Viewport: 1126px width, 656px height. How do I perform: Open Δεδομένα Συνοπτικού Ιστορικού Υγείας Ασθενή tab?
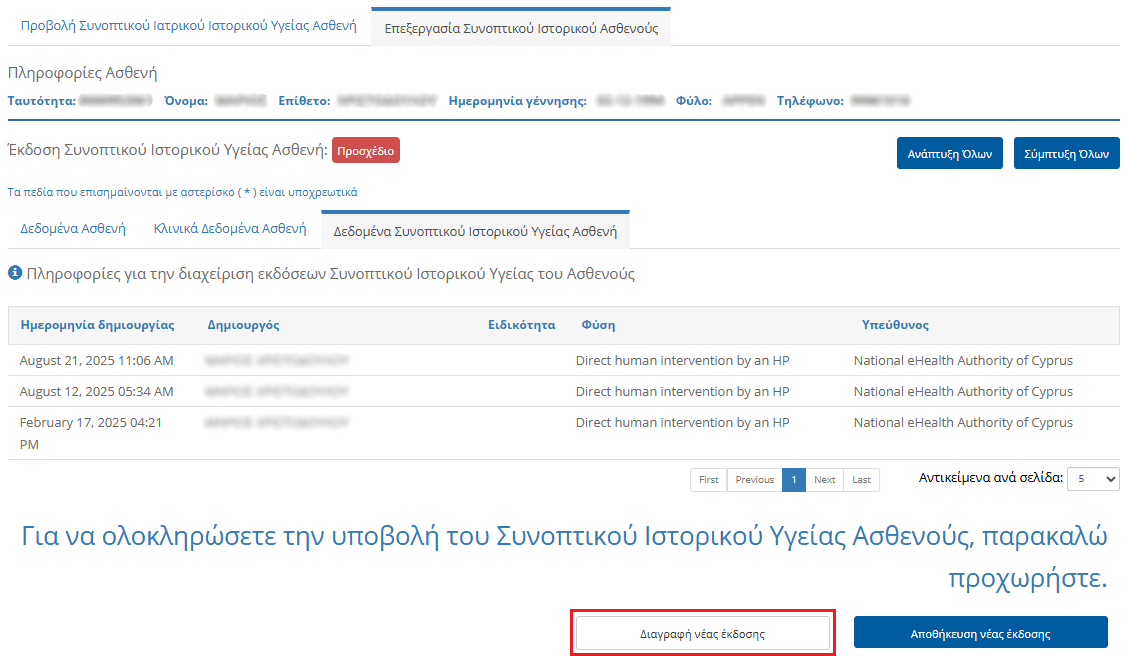(475, 231)
